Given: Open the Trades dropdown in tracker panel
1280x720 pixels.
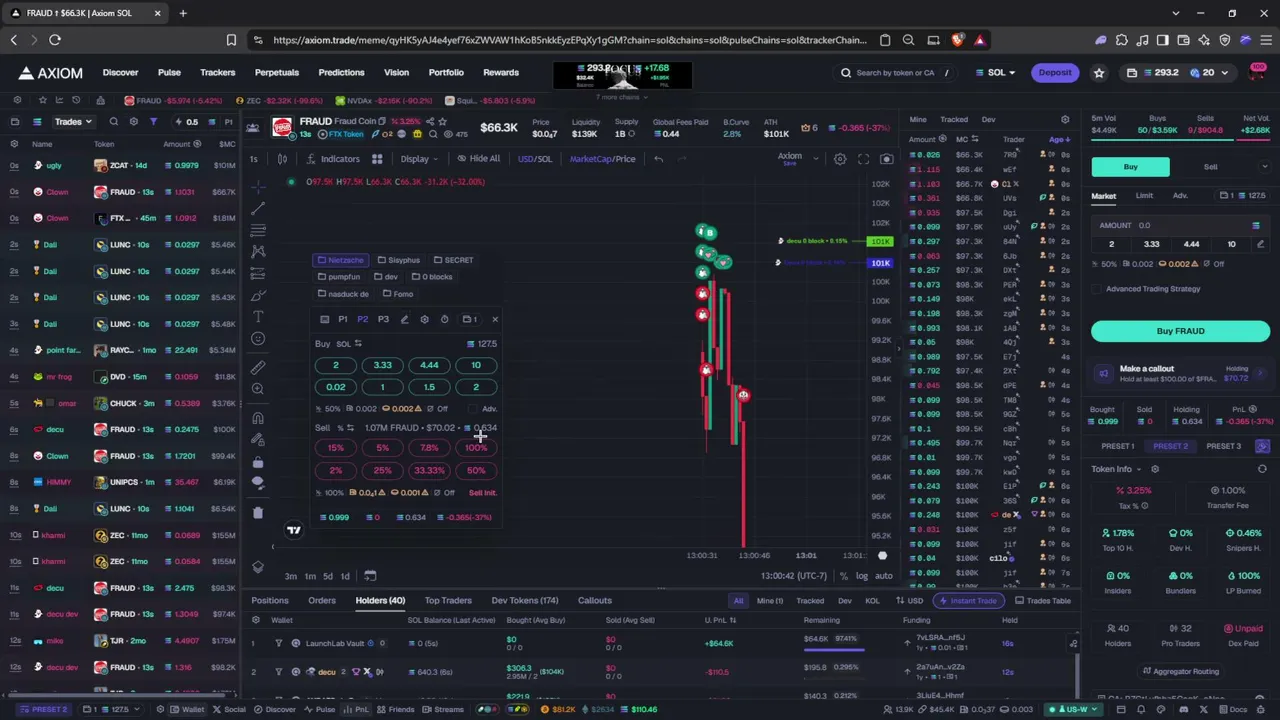Looking at the screenshot, I should (73, 122).
